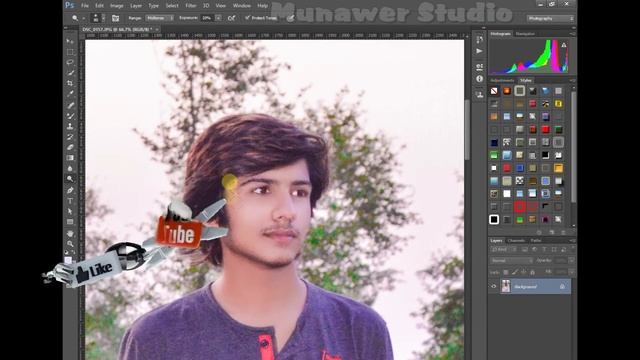Screen dimensions: 640x360
Task: Select the Eyedropper tool
Action: (x=70, y=94)
